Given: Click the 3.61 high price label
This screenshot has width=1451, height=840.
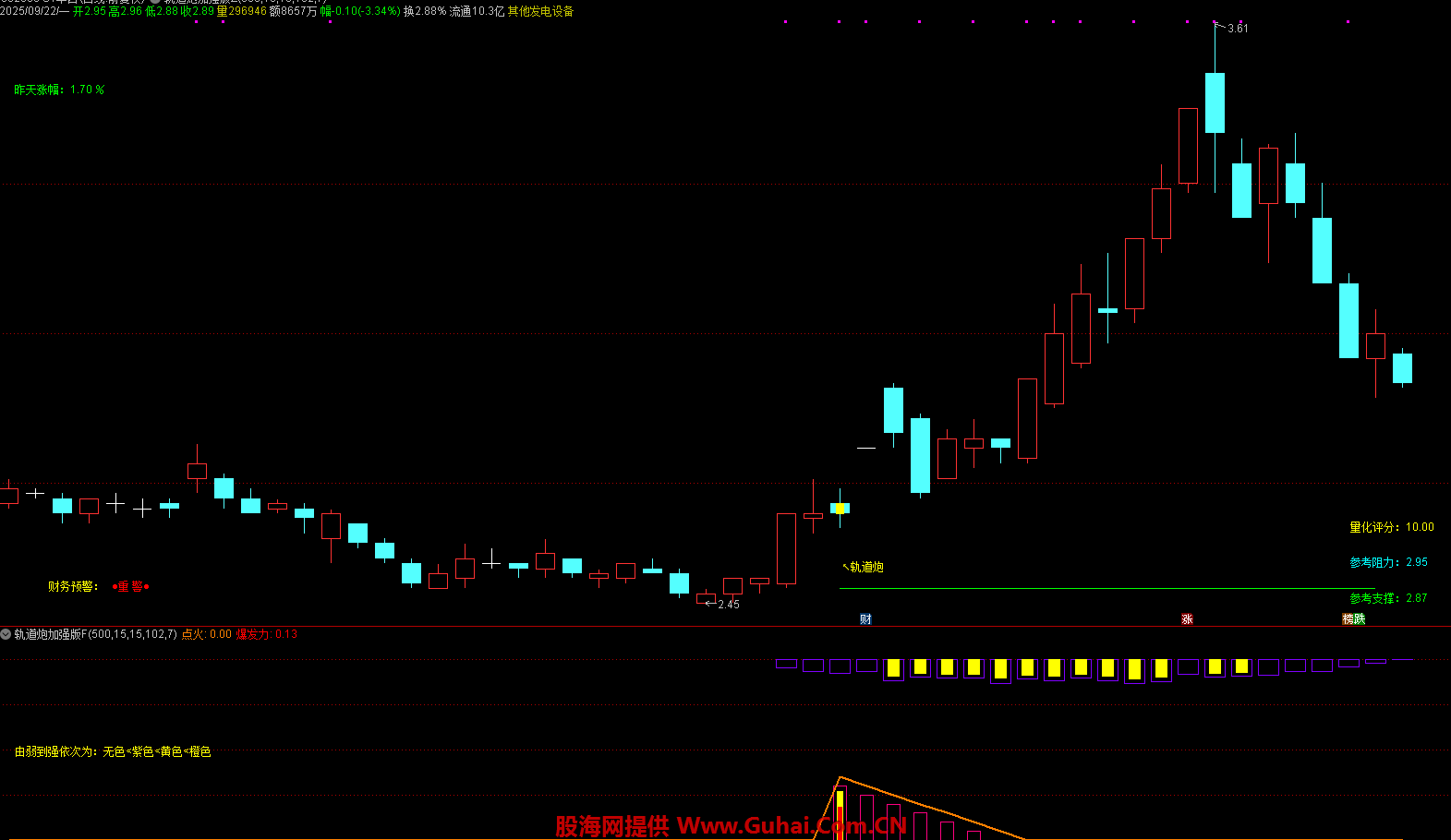Looking at the screenshot, I should click(x=1238, y=29).
